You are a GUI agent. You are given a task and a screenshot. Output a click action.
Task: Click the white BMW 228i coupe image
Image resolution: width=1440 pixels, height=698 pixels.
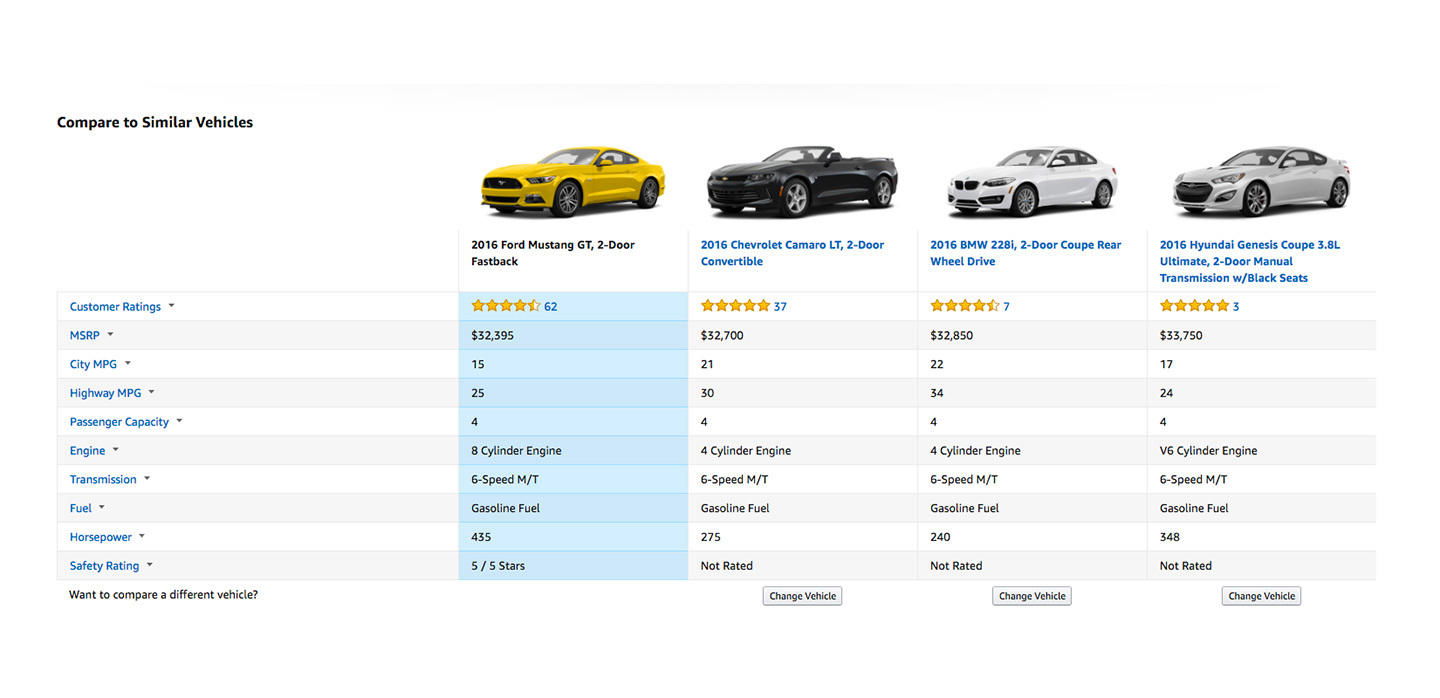(1032, 181)
